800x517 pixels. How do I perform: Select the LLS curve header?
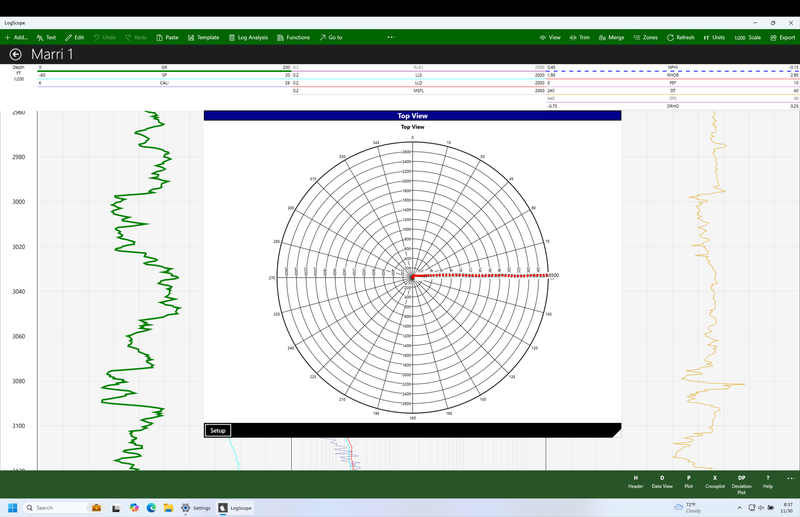418,75
